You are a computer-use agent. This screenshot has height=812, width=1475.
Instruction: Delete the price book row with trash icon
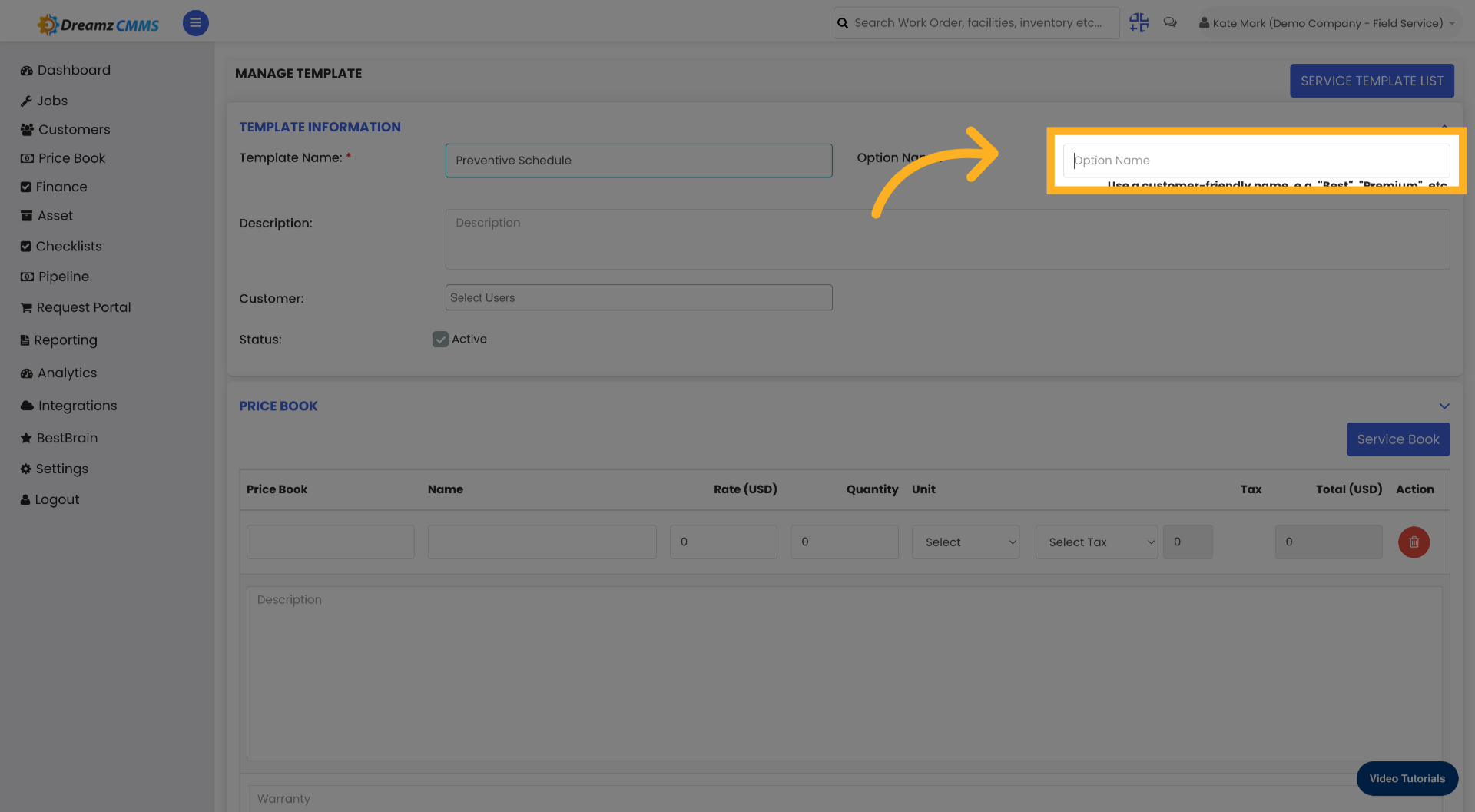pos(1414,542)
